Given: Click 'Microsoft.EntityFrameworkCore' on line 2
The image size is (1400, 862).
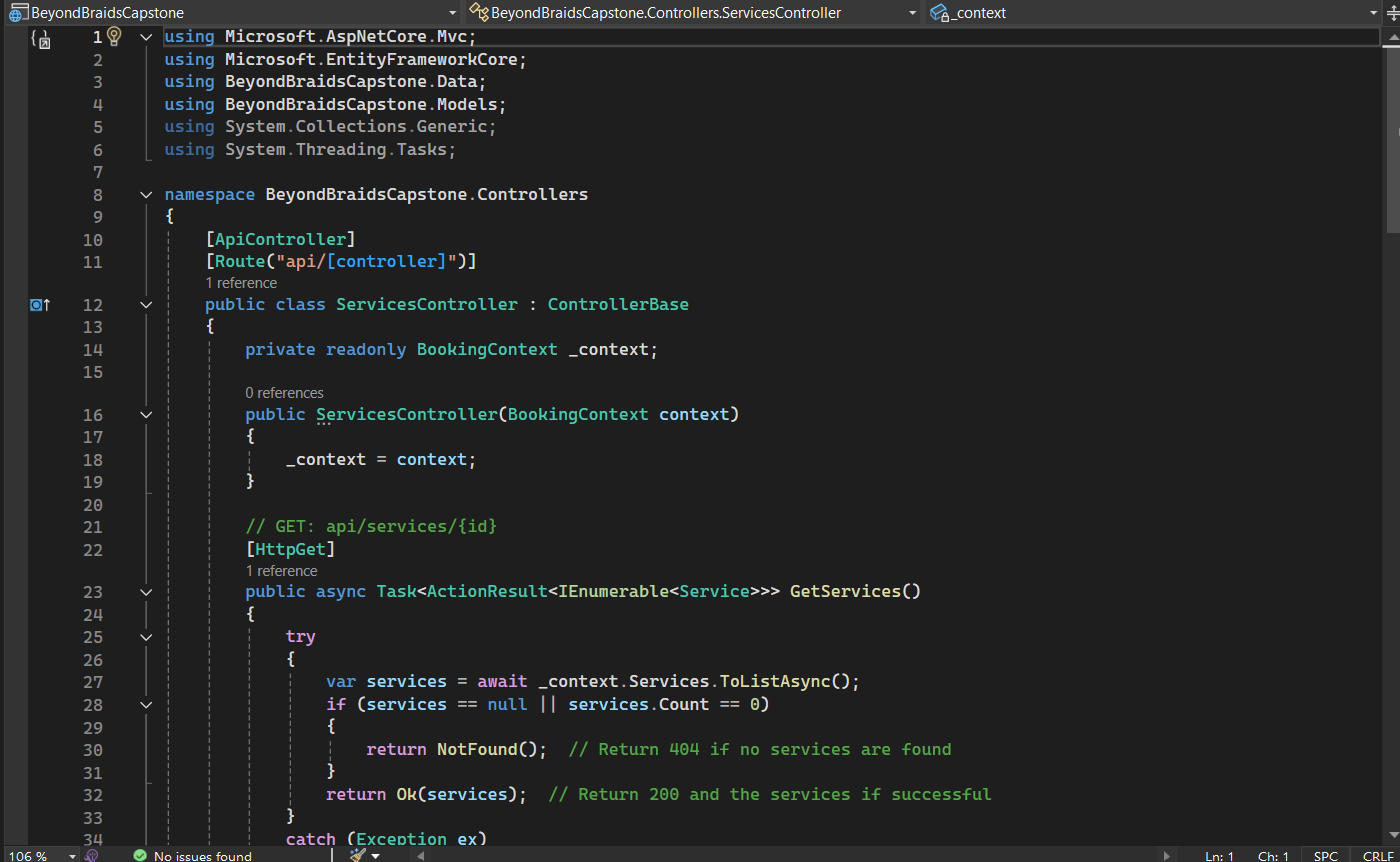Looking at the screenshot, I should 371,59.
